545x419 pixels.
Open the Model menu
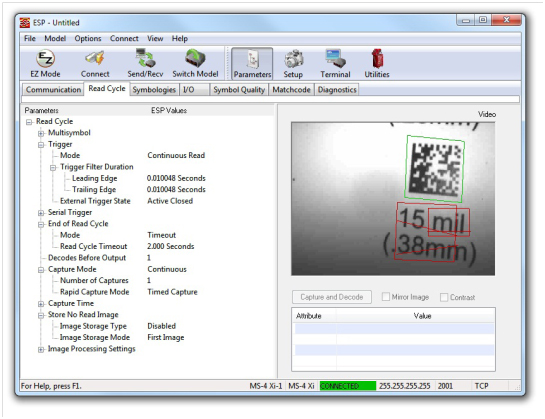pyautogui.click(x=55, y=39)
